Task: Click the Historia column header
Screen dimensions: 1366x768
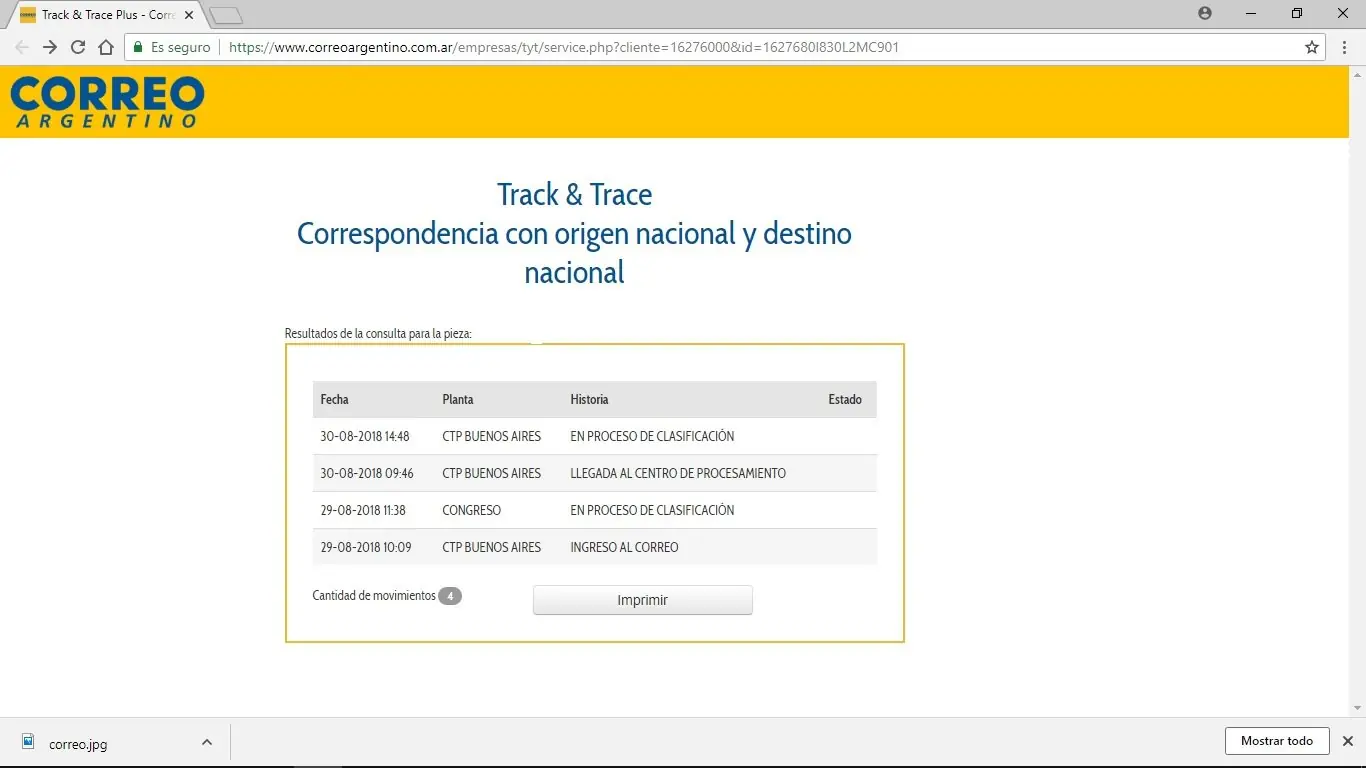Action: point(589,399)
